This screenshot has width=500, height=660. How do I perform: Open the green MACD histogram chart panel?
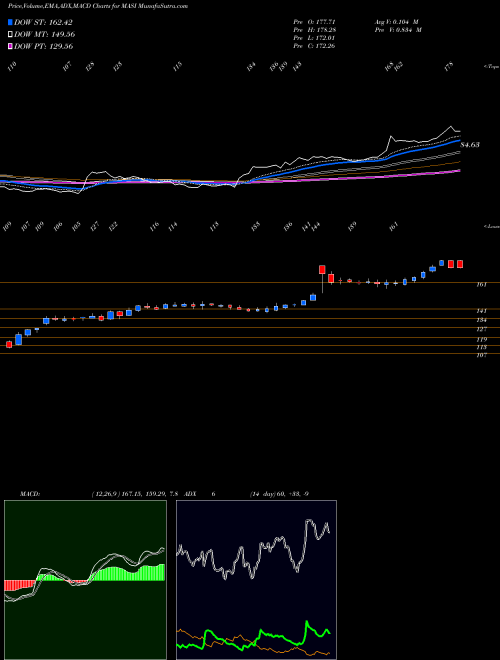(x=85, y=580)
